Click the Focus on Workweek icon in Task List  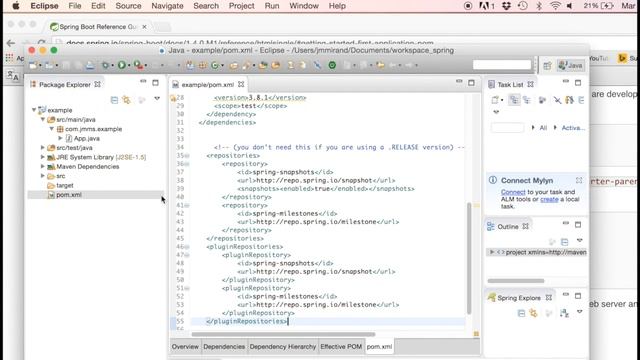tap(542, 100)
